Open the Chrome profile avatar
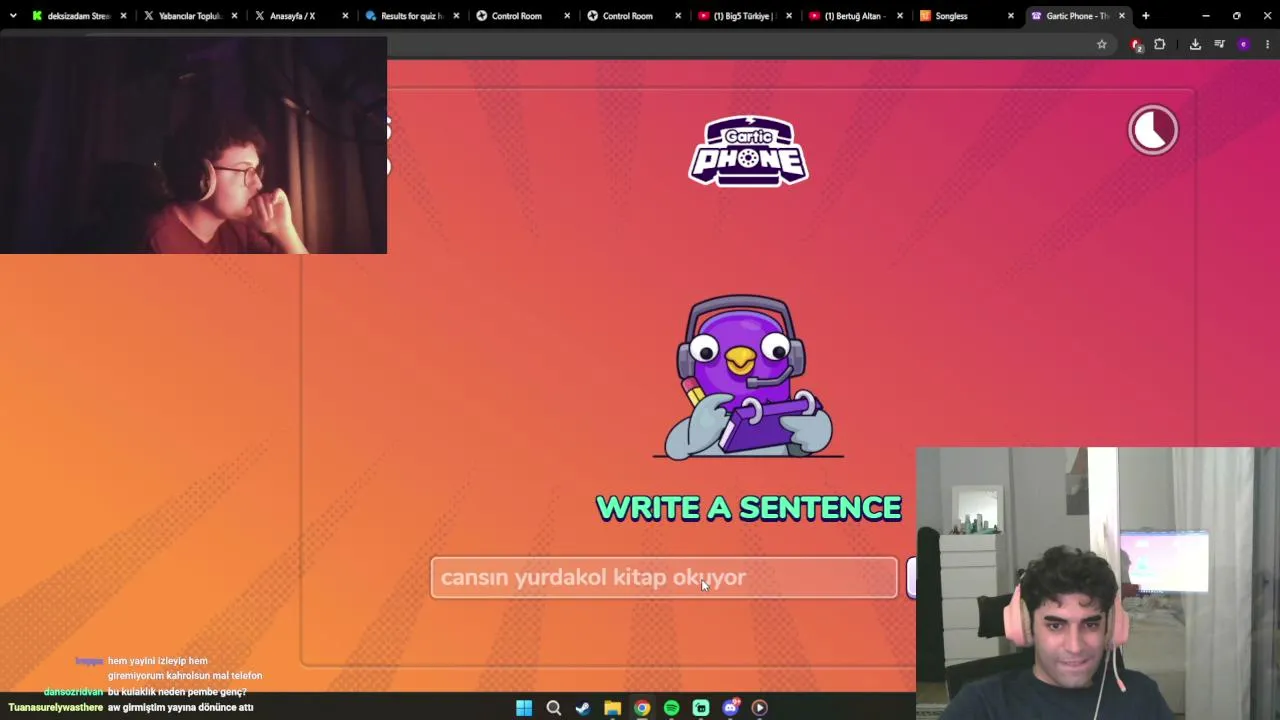1280x720 pixels. 1243,44
